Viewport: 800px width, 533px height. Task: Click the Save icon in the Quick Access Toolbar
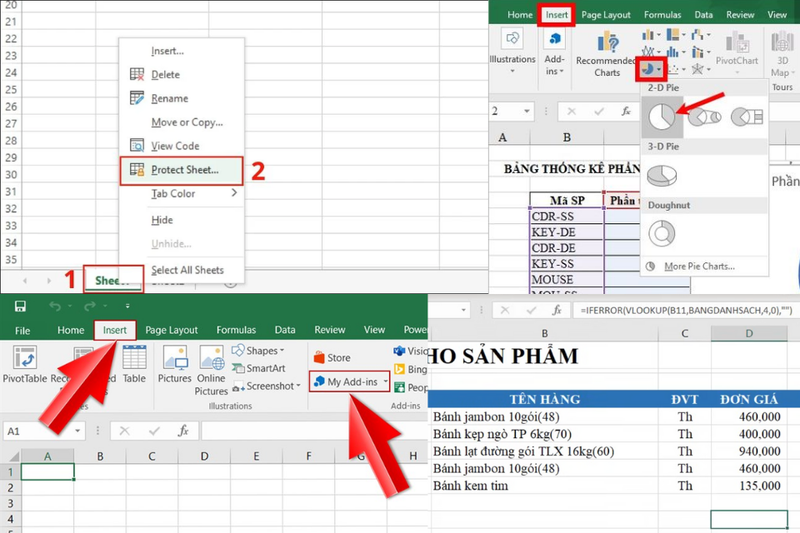coord(20,306)
